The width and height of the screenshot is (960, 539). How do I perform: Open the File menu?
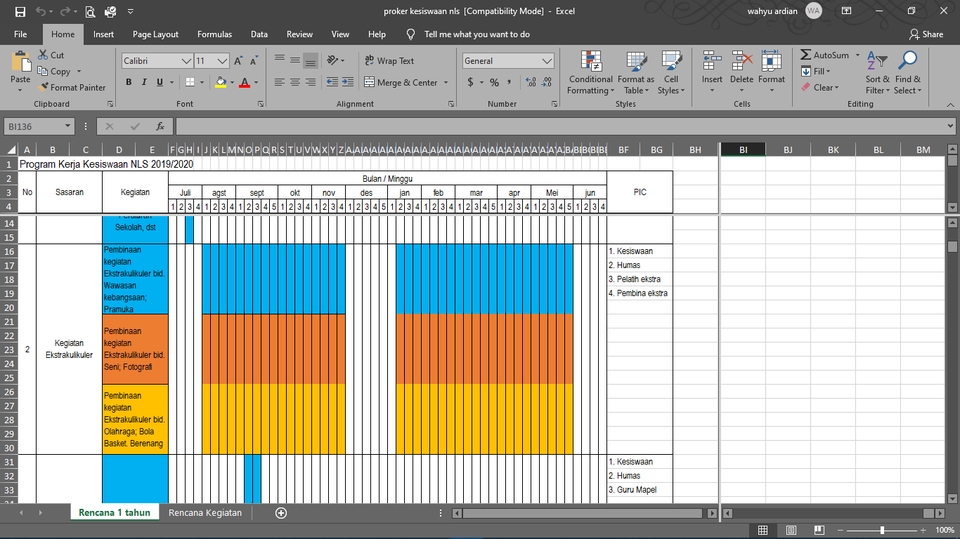click(20, 34)
